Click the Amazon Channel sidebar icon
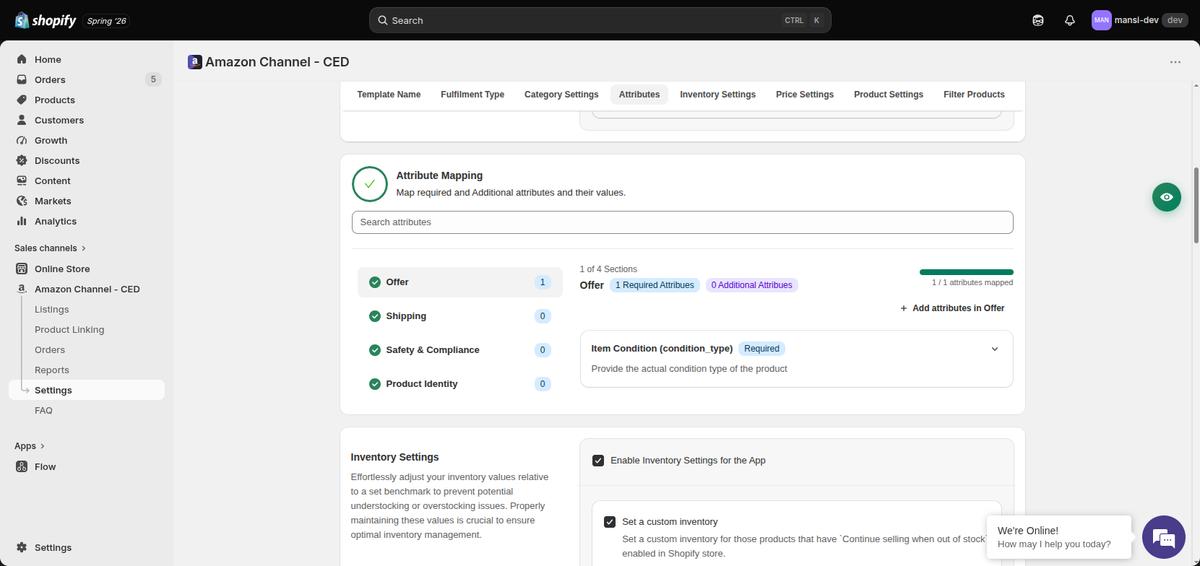1200x566 pixels. pos(22,289)
